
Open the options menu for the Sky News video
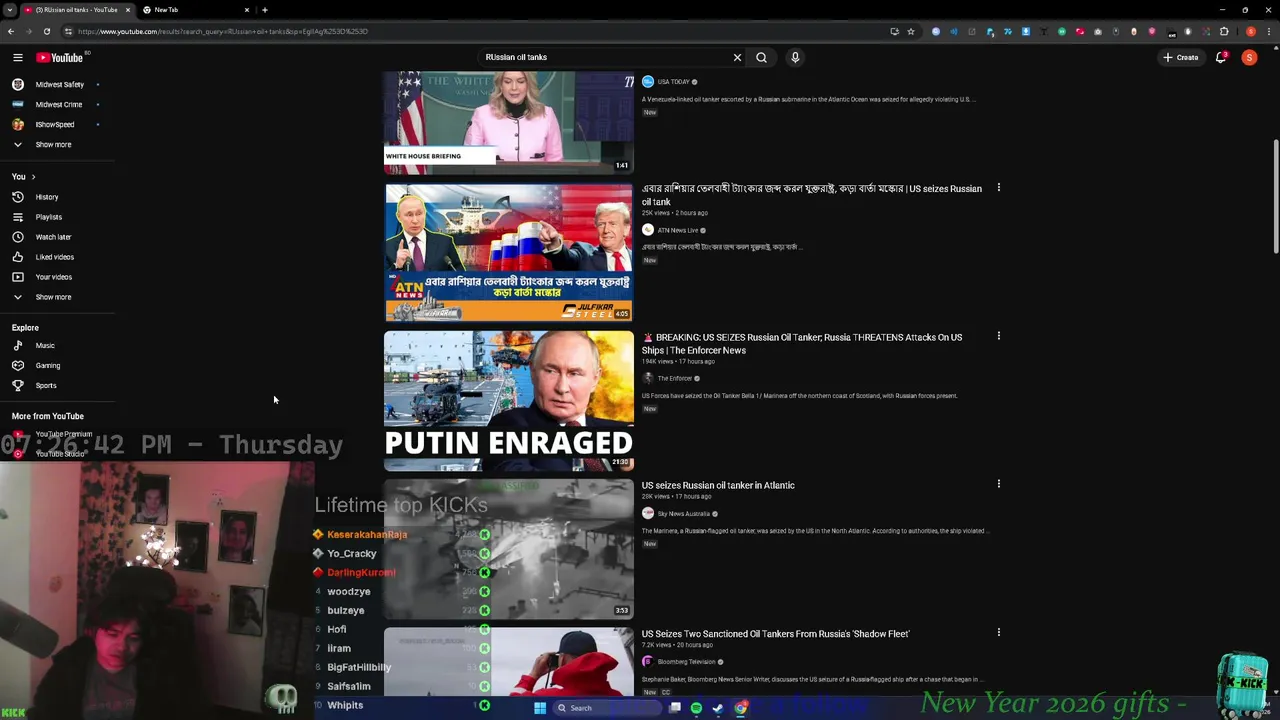click(998, 484)
